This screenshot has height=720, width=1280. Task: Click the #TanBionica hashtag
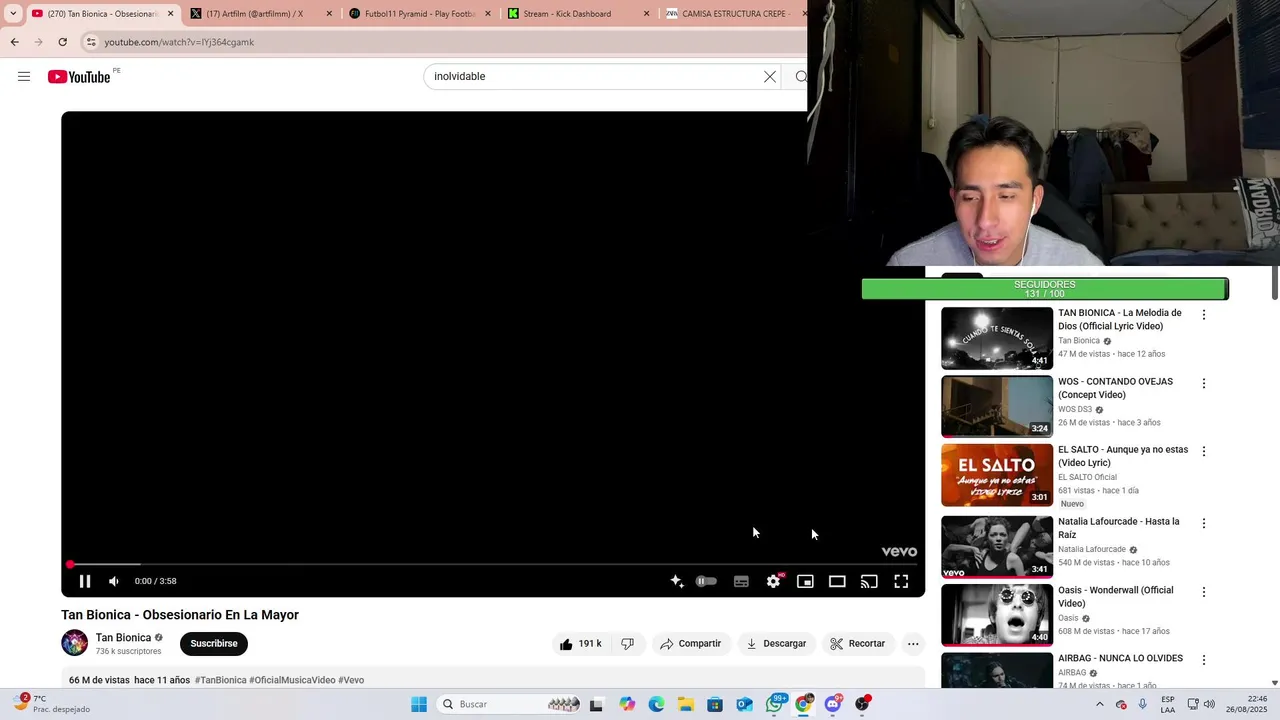[220, 680]
